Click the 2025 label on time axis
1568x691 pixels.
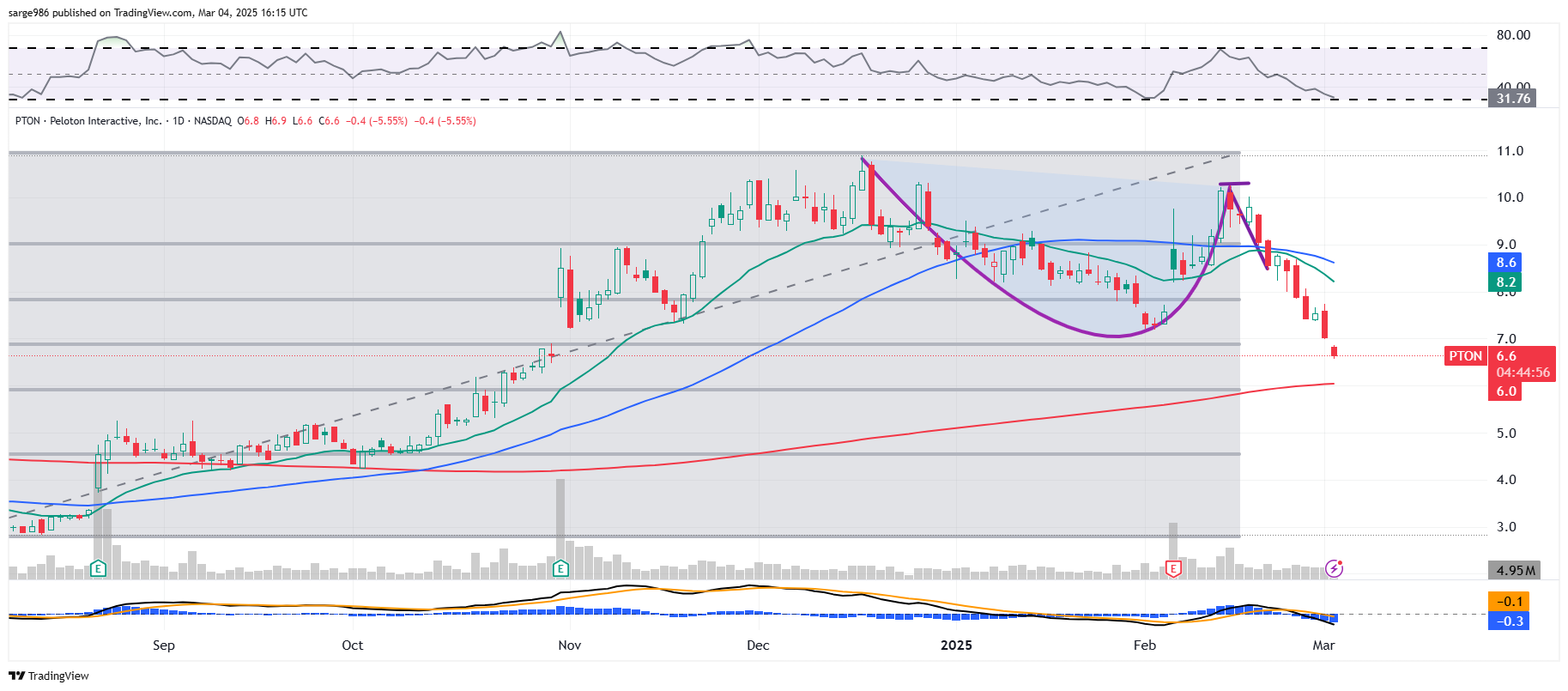[956, 646]
